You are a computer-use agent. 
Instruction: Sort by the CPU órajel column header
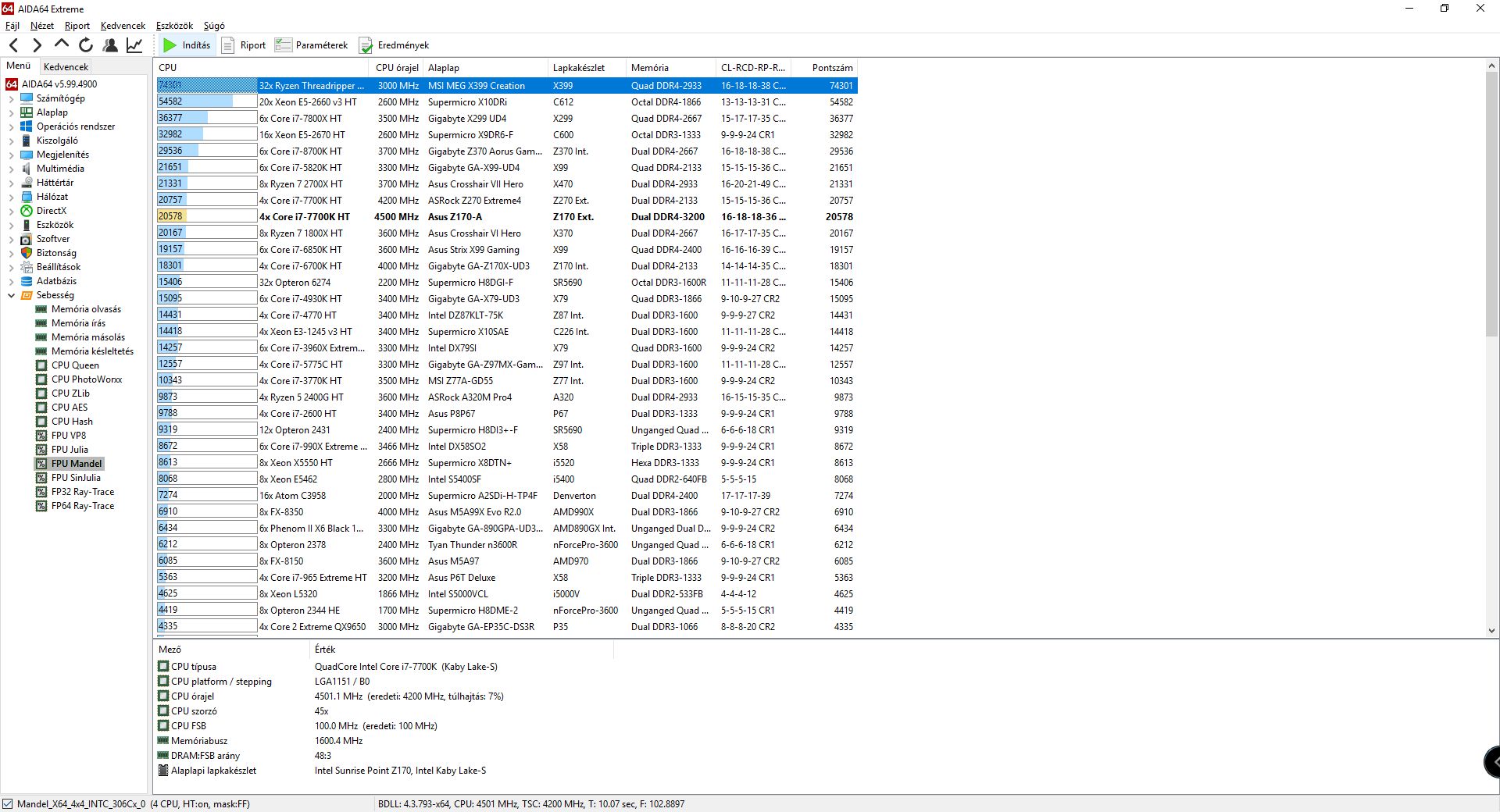[x=397, y=68]
